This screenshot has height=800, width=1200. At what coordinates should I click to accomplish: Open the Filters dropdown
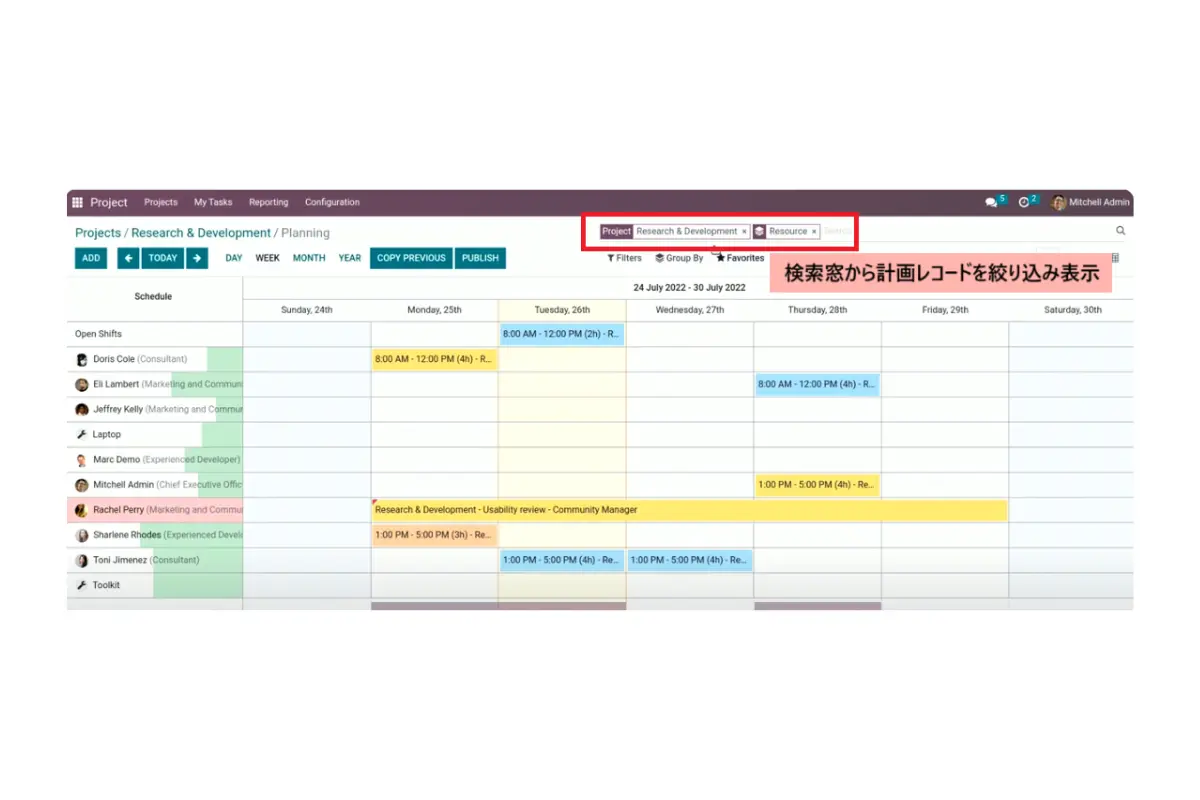click(625, 258)
